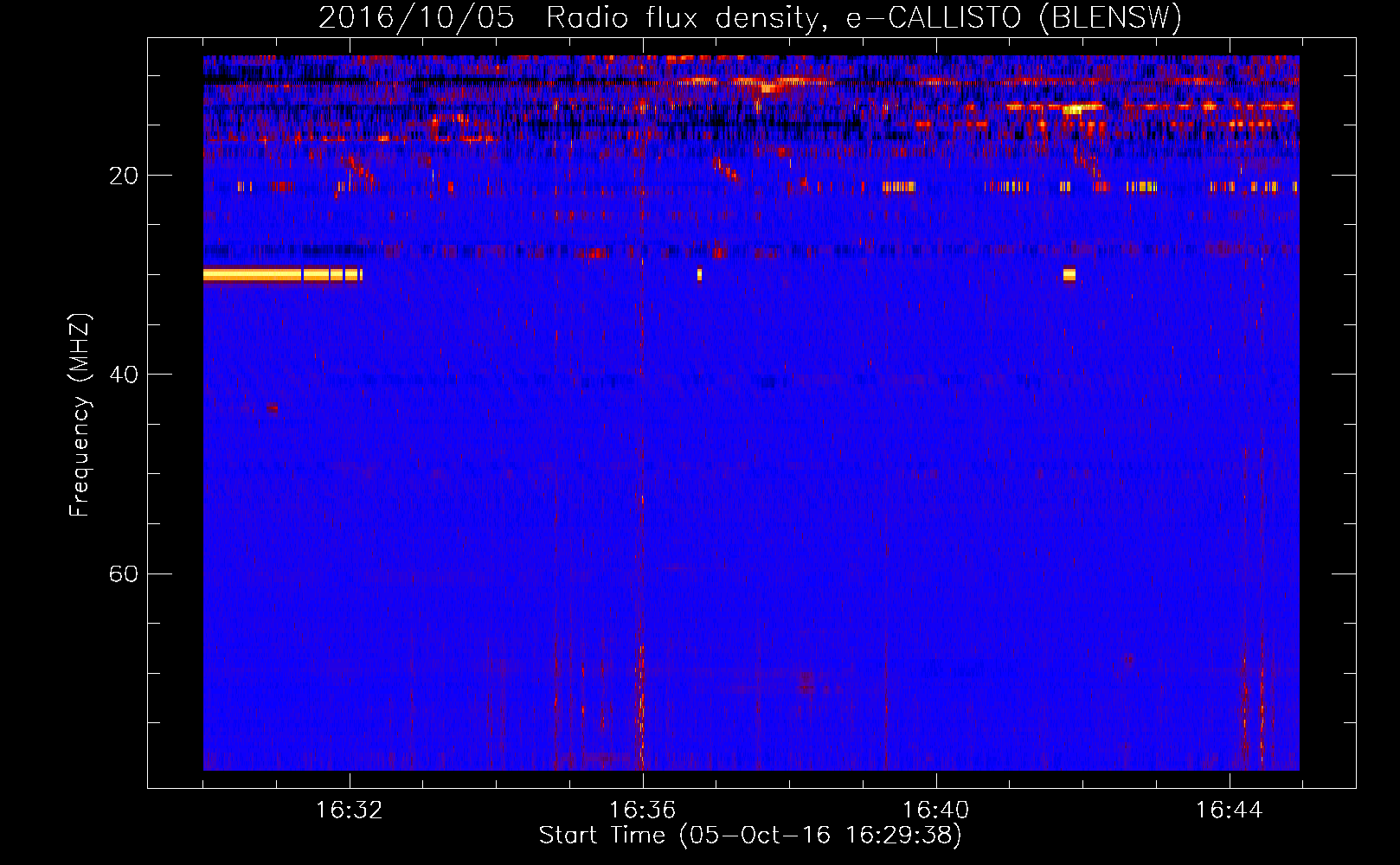The width and height of the screenshot is (1400, 865).
Task: Click the long bright yellow band near 30 MHz
Action: click(283, 275)
